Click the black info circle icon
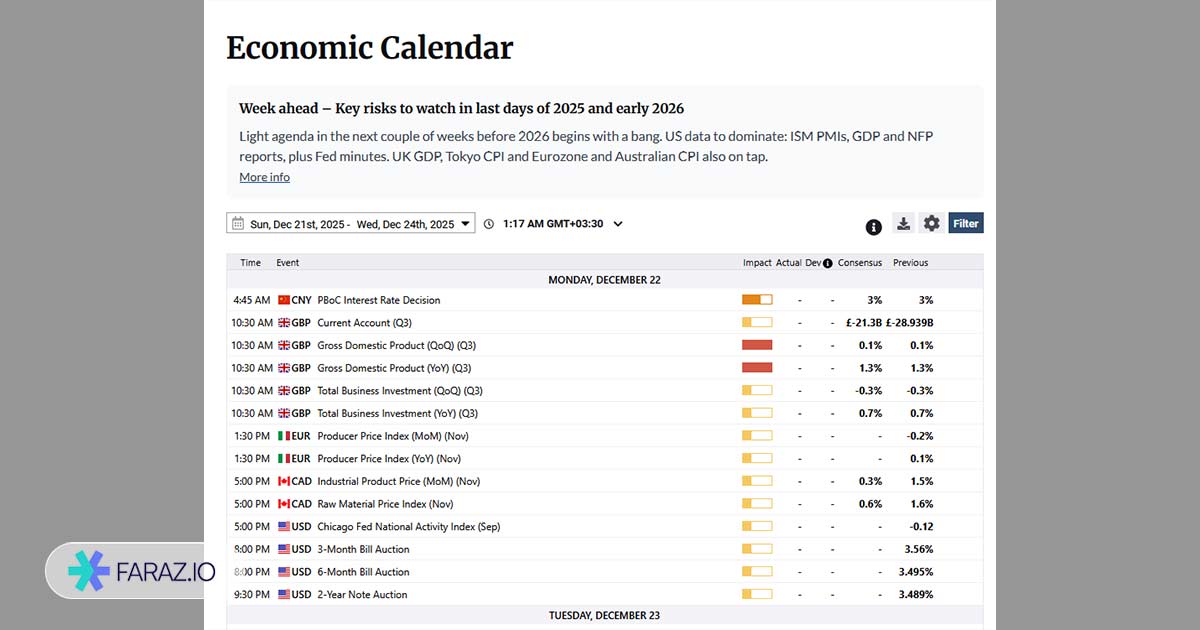 point(873,227)
